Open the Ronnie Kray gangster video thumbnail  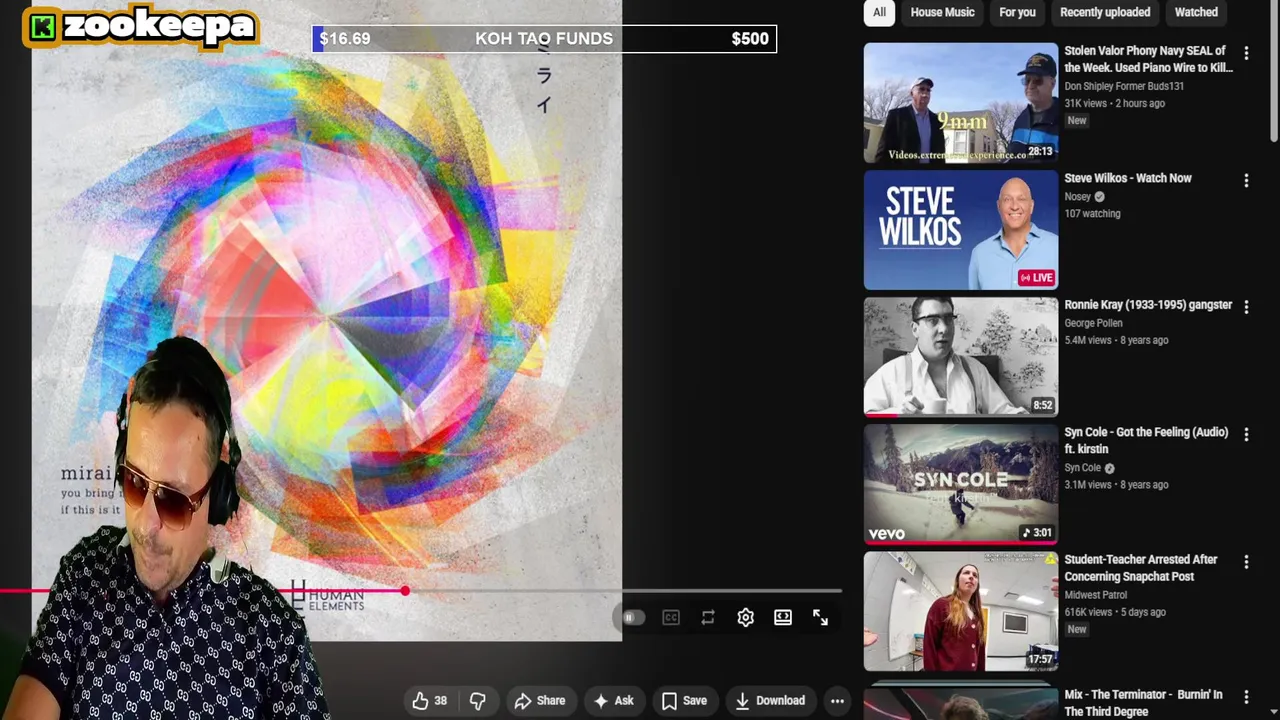click(x=961, y=356)
